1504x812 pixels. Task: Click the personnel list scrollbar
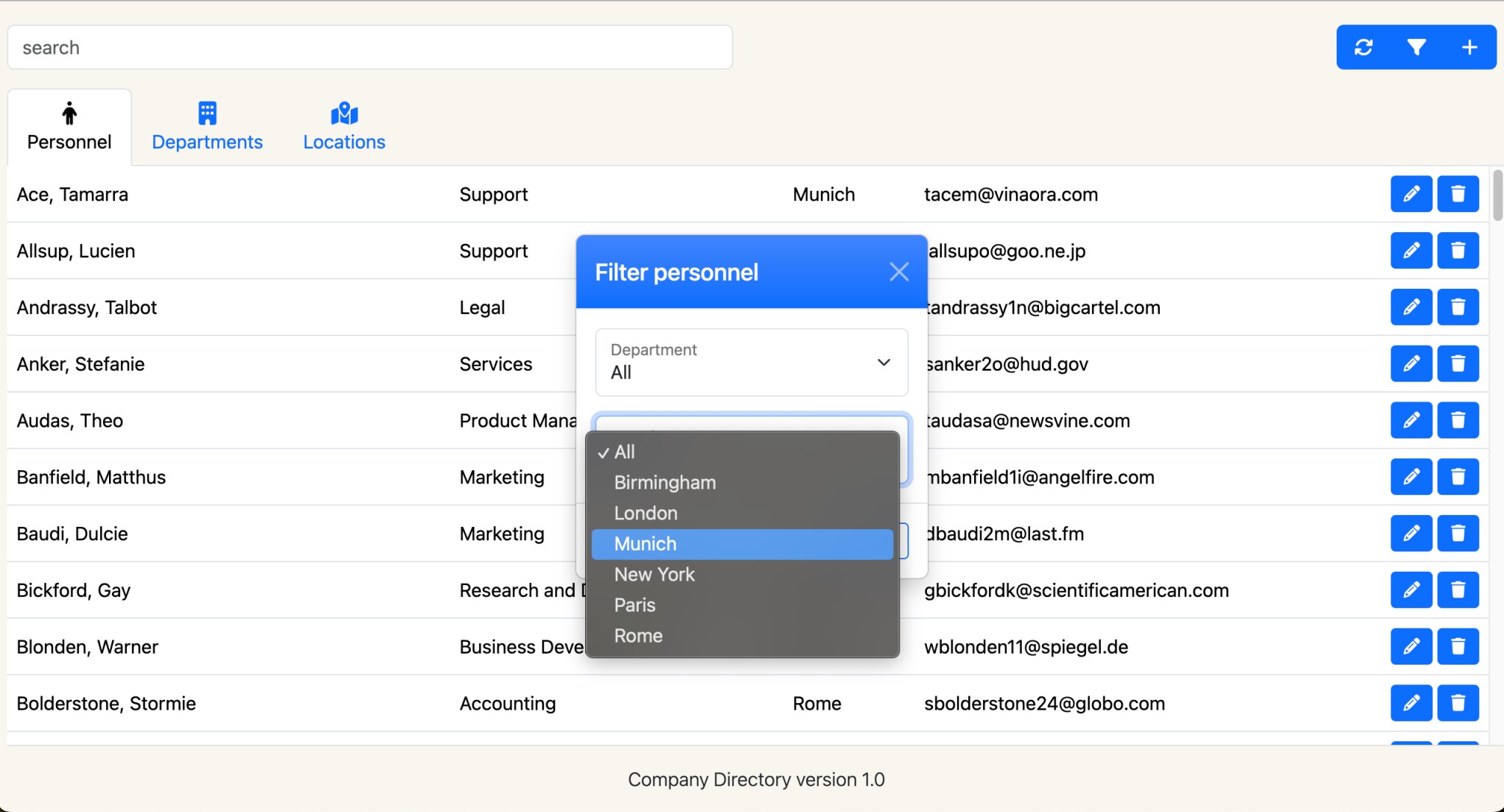tap(1497, 195)
